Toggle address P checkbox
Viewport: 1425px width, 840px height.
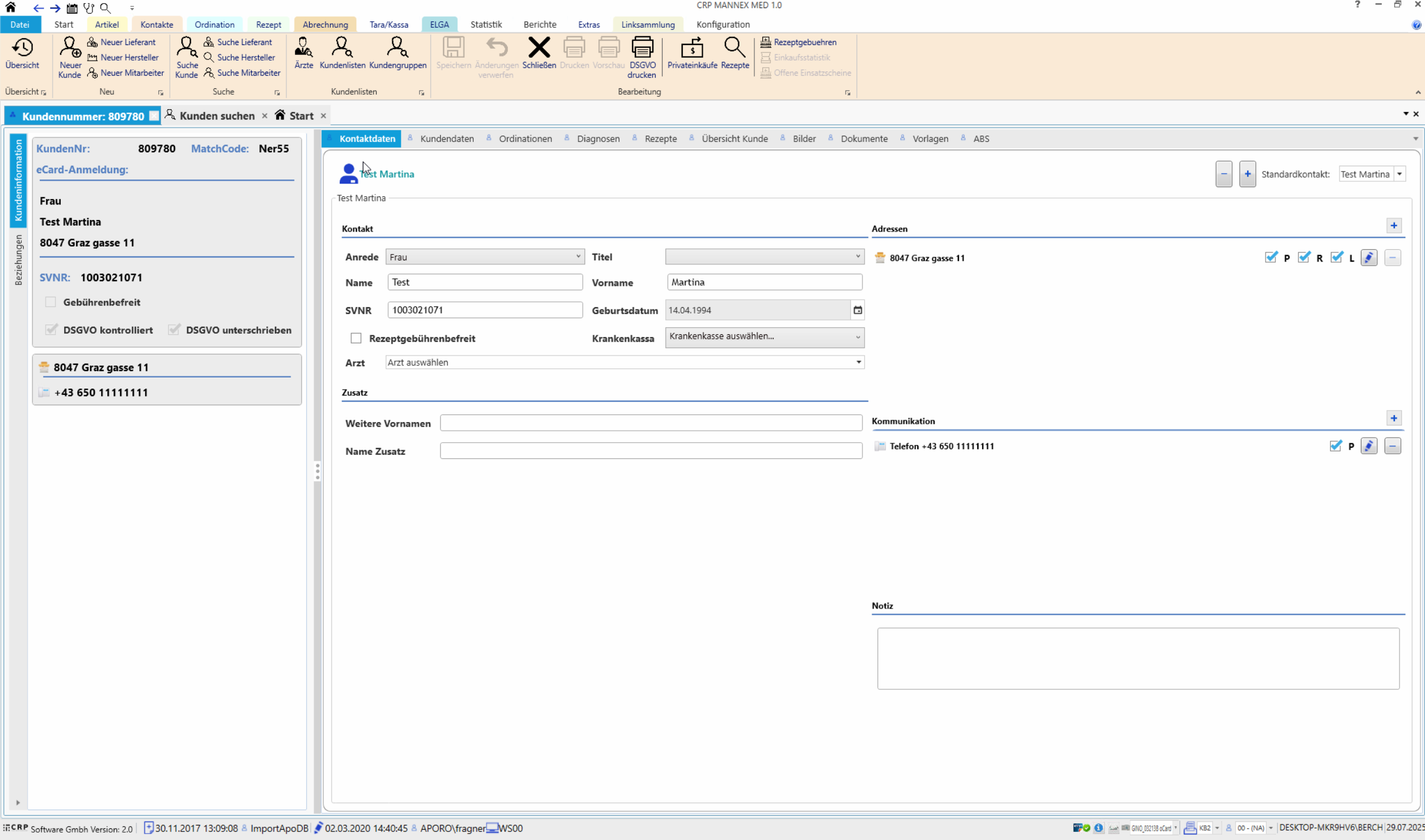(1271, 257)
